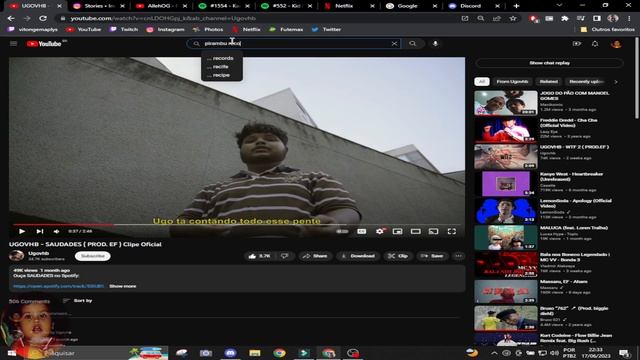The width and height of the screenshot is (640, 360).
Task: Open the Freddie Dredd Cha Cha thumbnail
Action: 506,130
